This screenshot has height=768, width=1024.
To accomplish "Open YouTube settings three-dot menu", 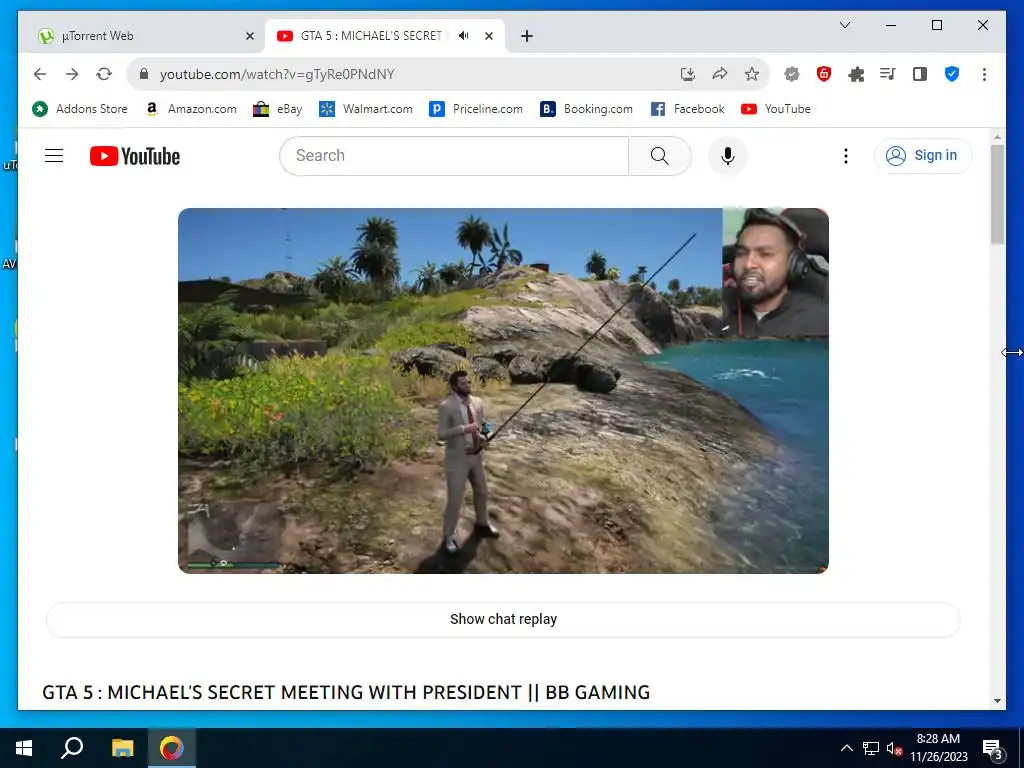I will [846, 155].
